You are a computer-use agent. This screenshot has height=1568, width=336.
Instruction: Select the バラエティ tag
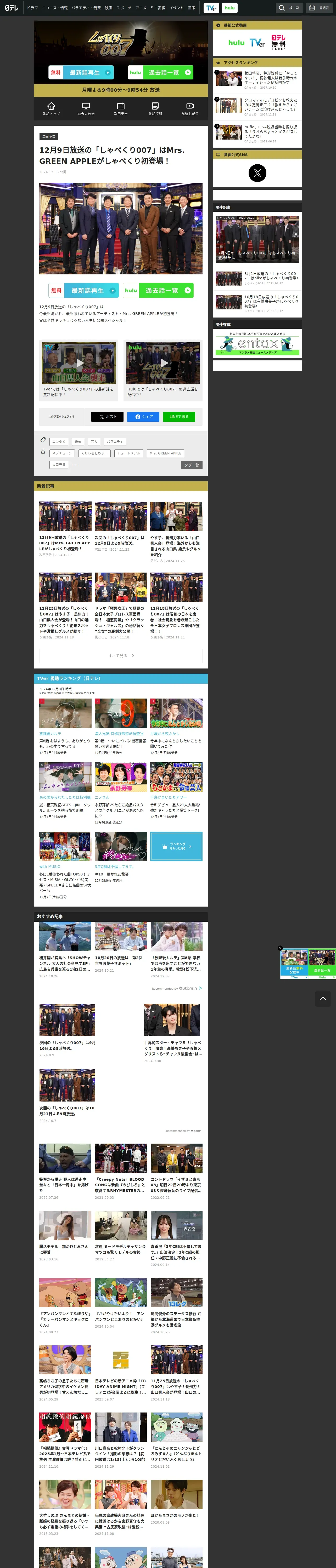coord(115,442)
